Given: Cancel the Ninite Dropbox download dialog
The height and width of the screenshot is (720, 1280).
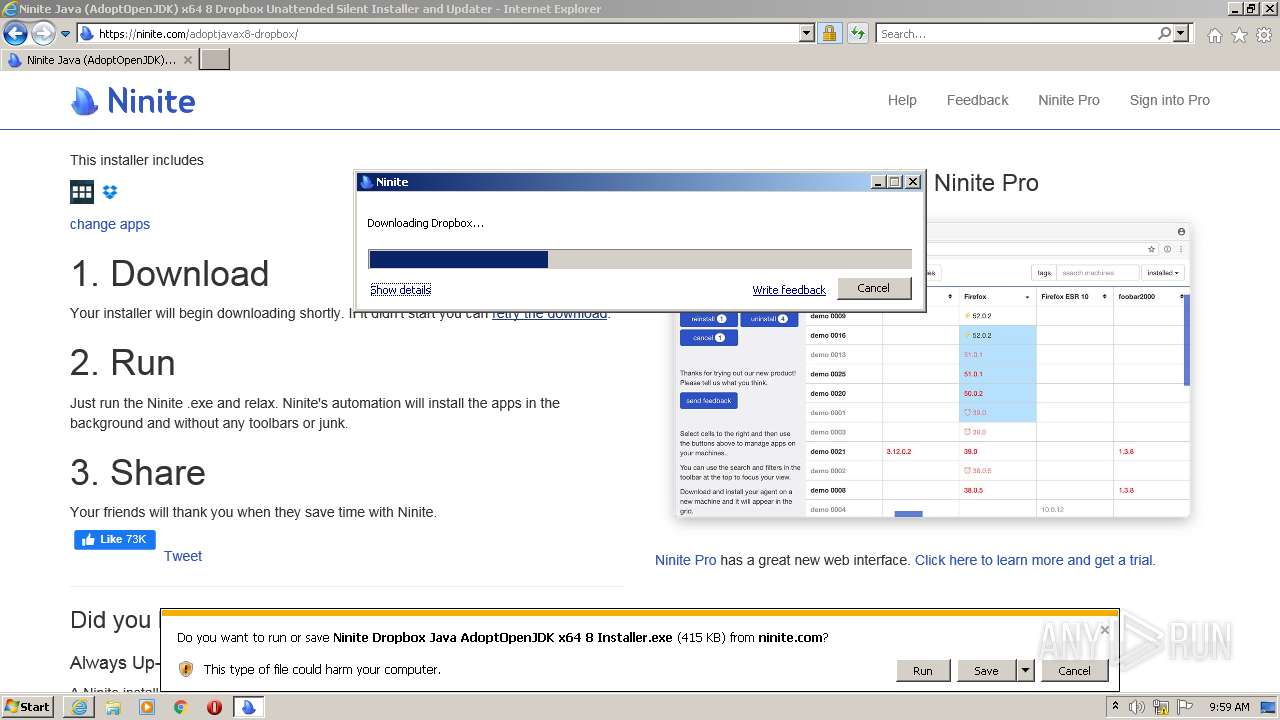Looking at the screenshot, I should (x=873, y=288).
